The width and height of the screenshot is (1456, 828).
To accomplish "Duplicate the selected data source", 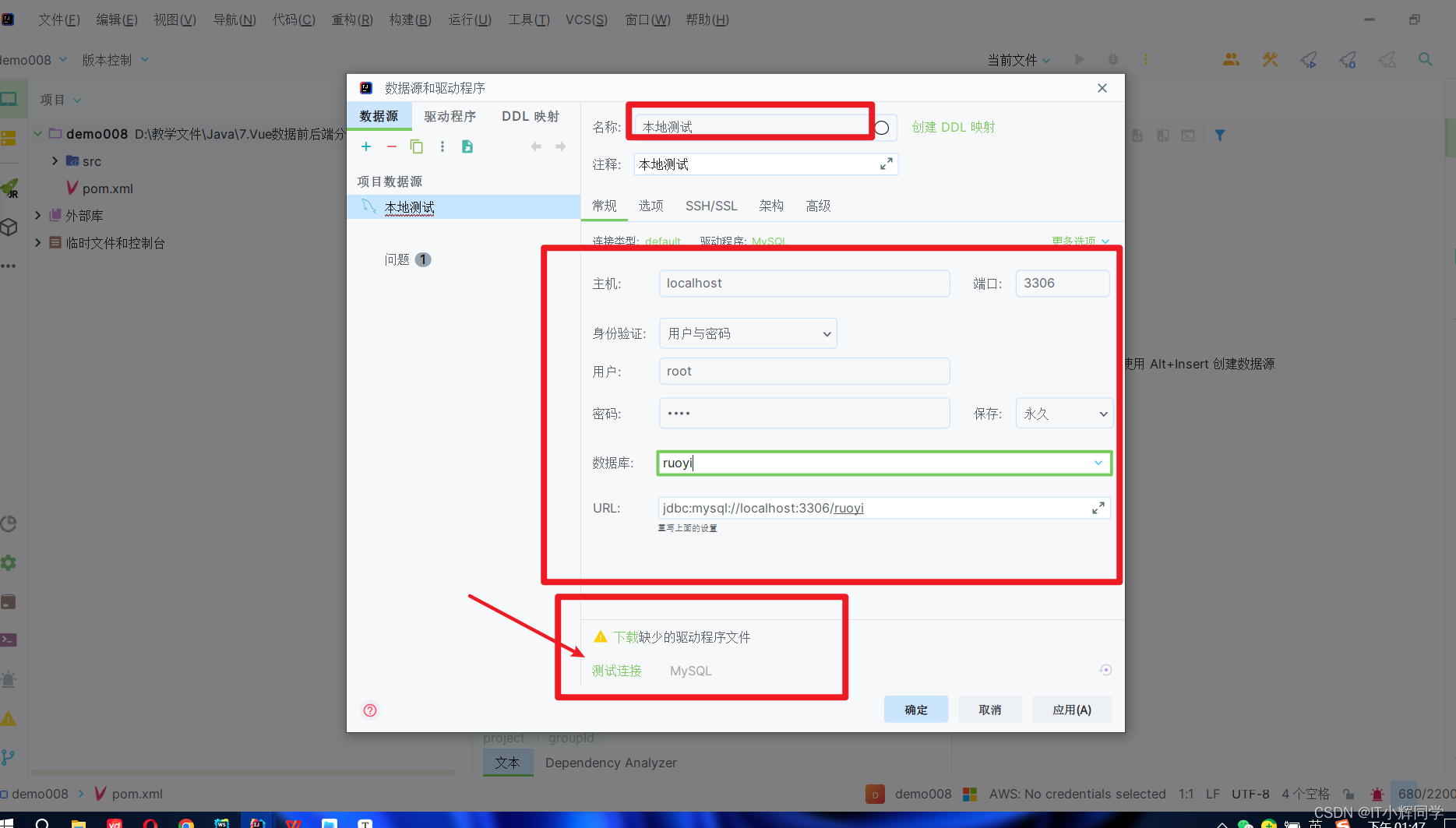I will (417, 146).
